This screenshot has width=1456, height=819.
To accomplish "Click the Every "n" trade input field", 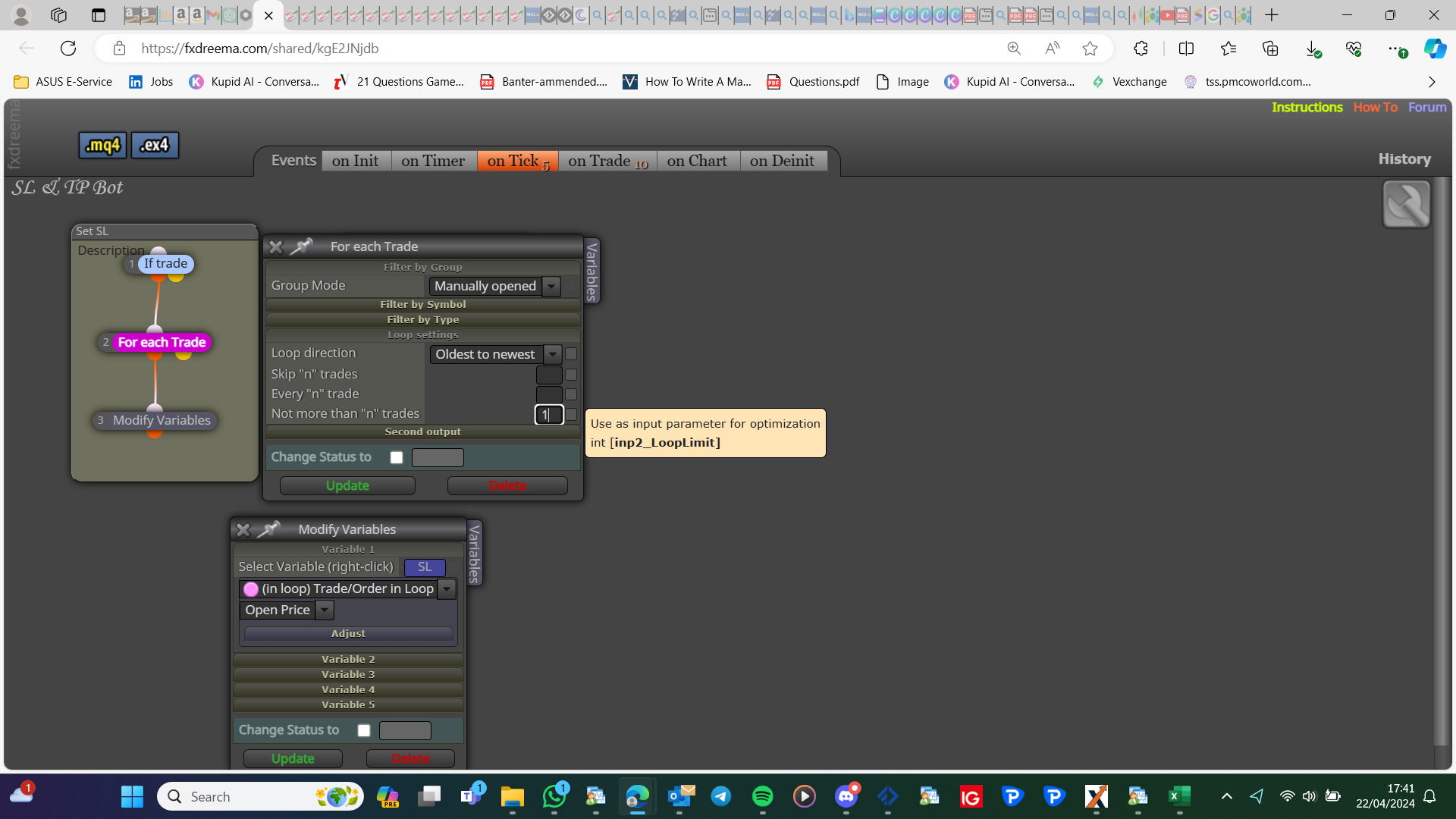I will [x=549, y=394].
